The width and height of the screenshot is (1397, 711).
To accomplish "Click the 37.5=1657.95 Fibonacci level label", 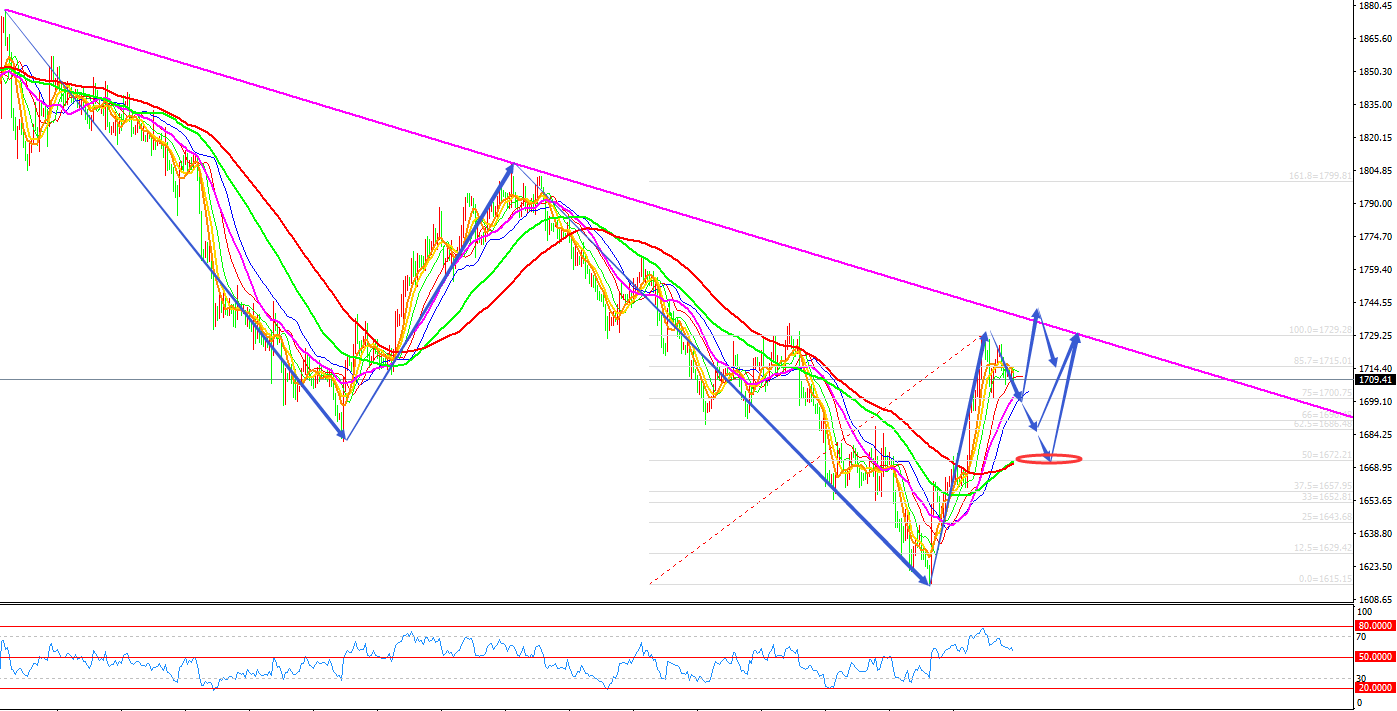I will [x=1322, y=486].
